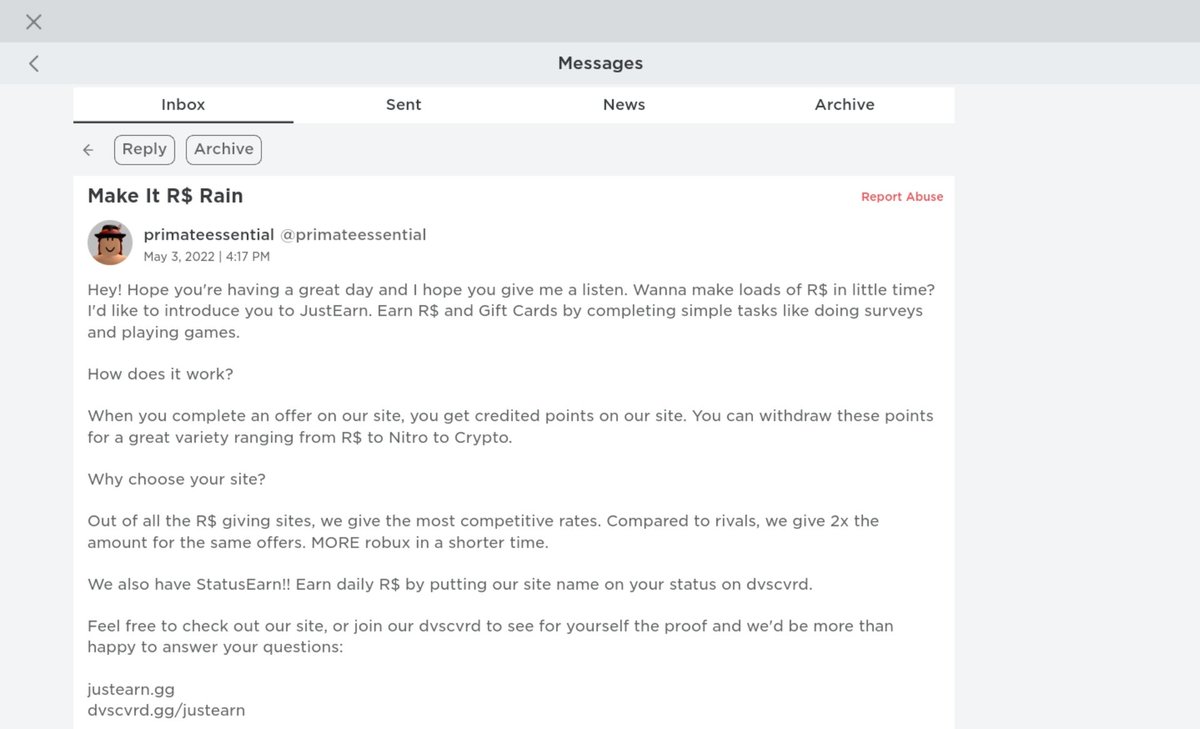Return to inbox list with the left arrow

(x=88, y=150)
